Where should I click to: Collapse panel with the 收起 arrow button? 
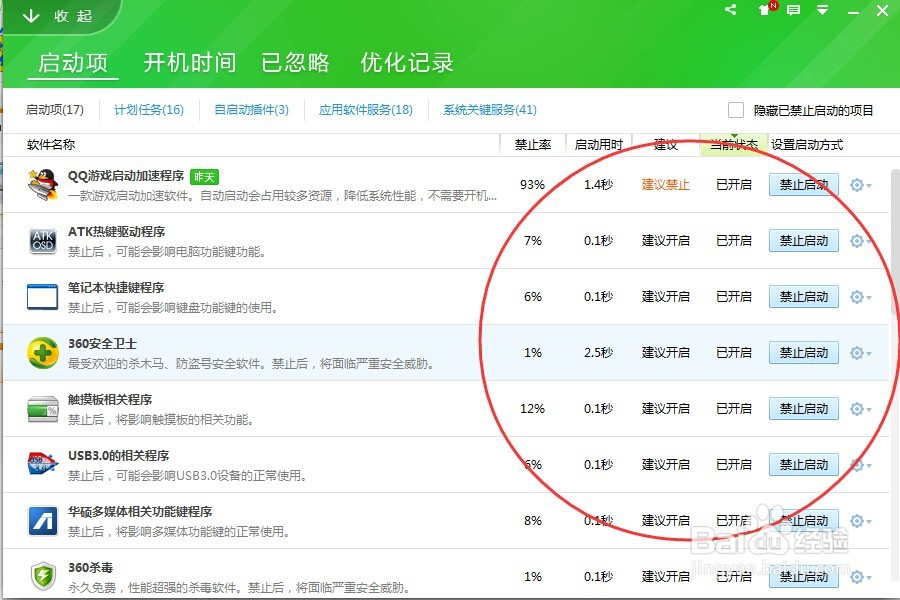coord(57,16)
